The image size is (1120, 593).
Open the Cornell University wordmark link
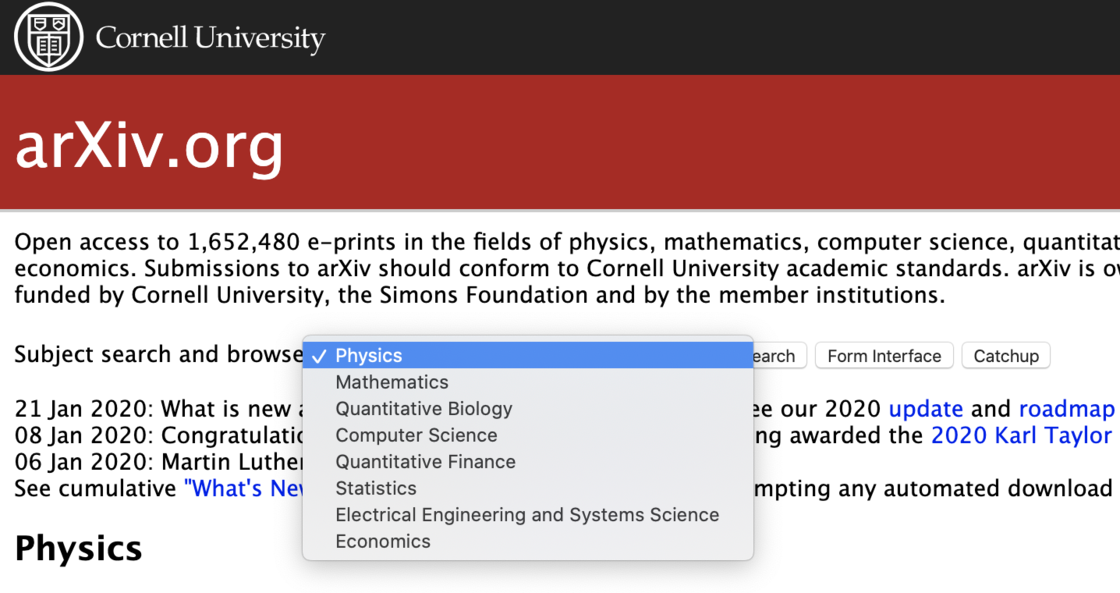pyautogui.click(x=210, y=38)
